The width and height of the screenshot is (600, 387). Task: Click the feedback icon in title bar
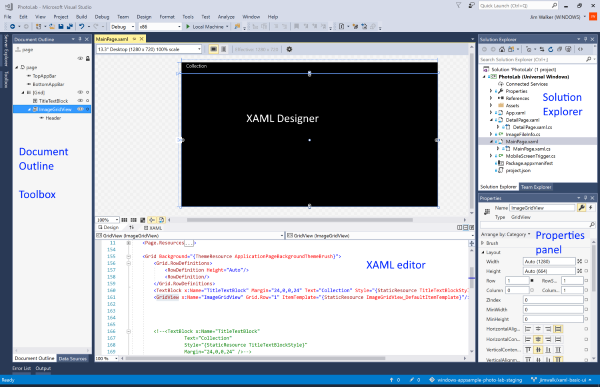point(472,5)
